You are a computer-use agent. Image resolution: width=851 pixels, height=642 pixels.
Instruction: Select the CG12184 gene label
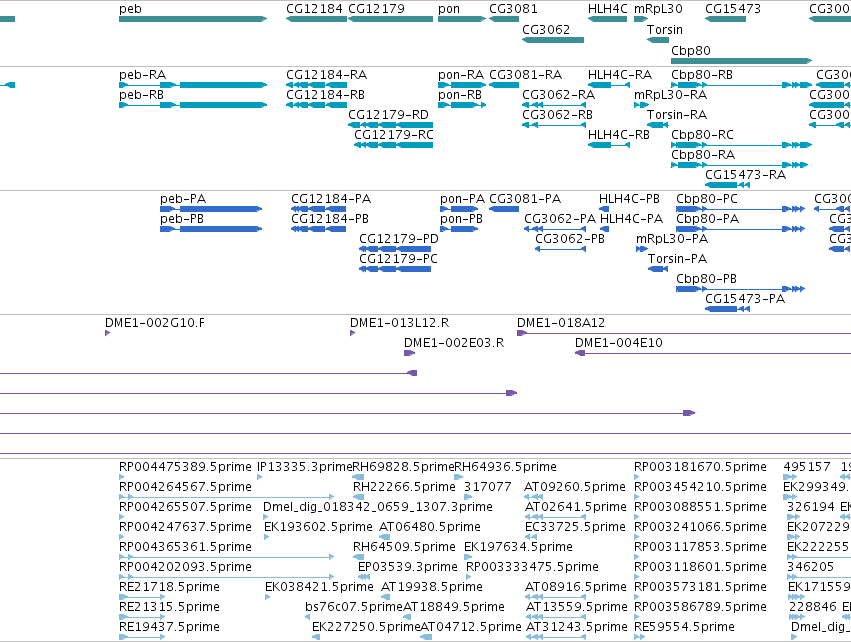pos(314,9)
